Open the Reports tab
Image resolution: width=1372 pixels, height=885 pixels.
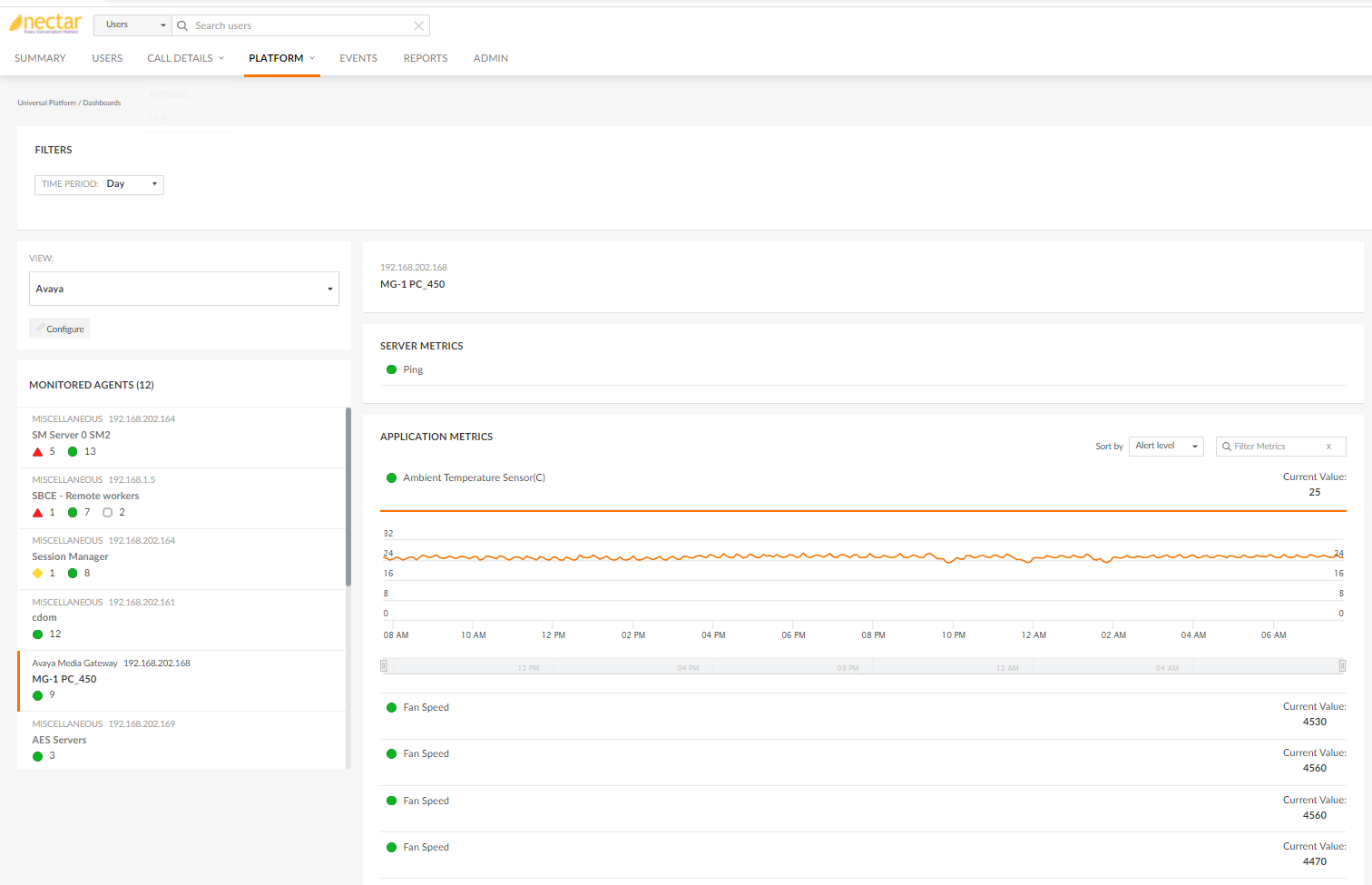(x=426, y=58)
